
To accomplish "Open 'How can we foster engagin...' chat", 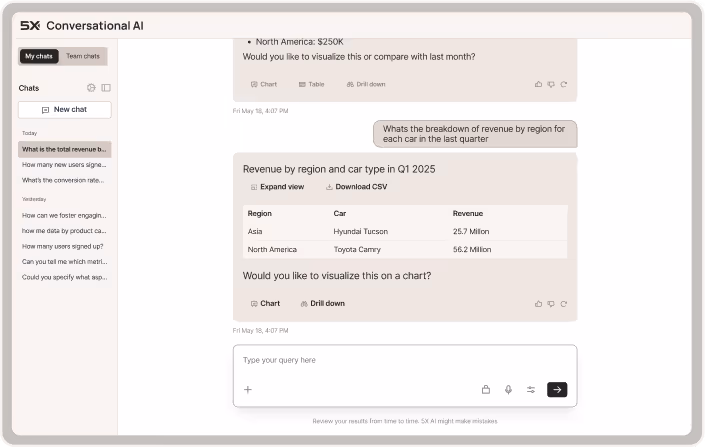I will (65, 215).
